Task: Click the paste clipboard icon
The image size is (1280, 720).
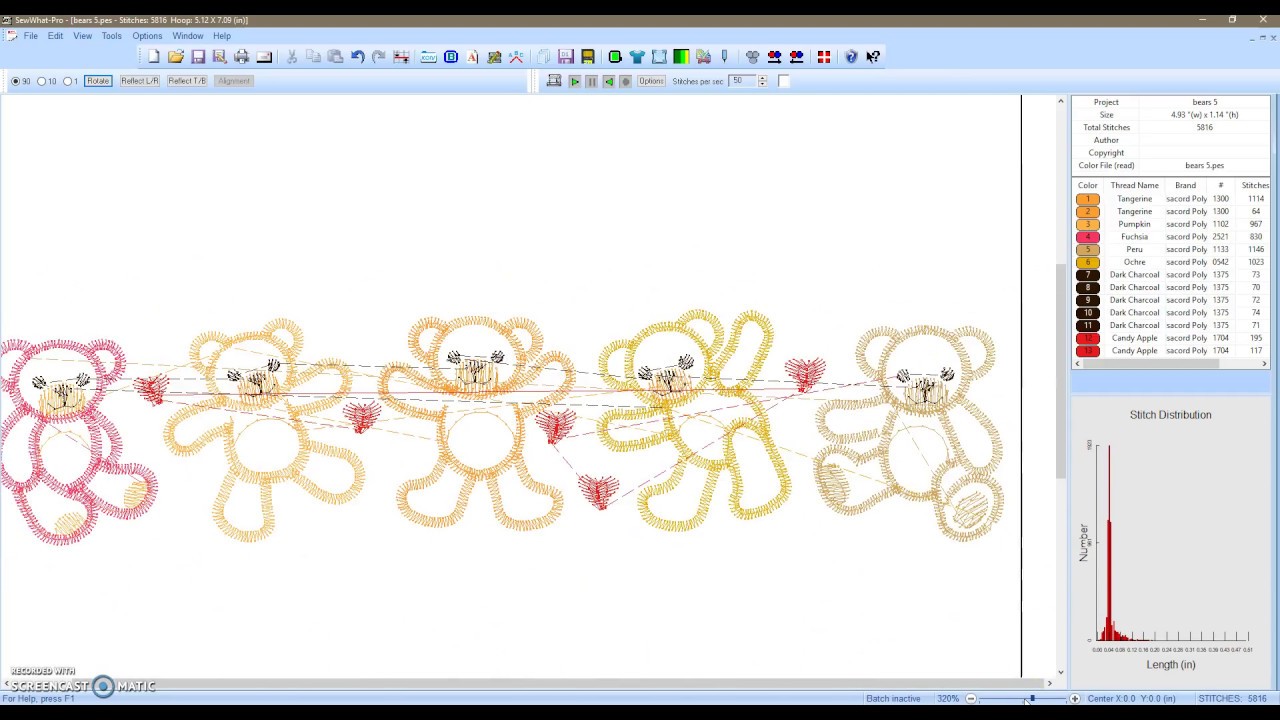Action: (x=336, y=57)
